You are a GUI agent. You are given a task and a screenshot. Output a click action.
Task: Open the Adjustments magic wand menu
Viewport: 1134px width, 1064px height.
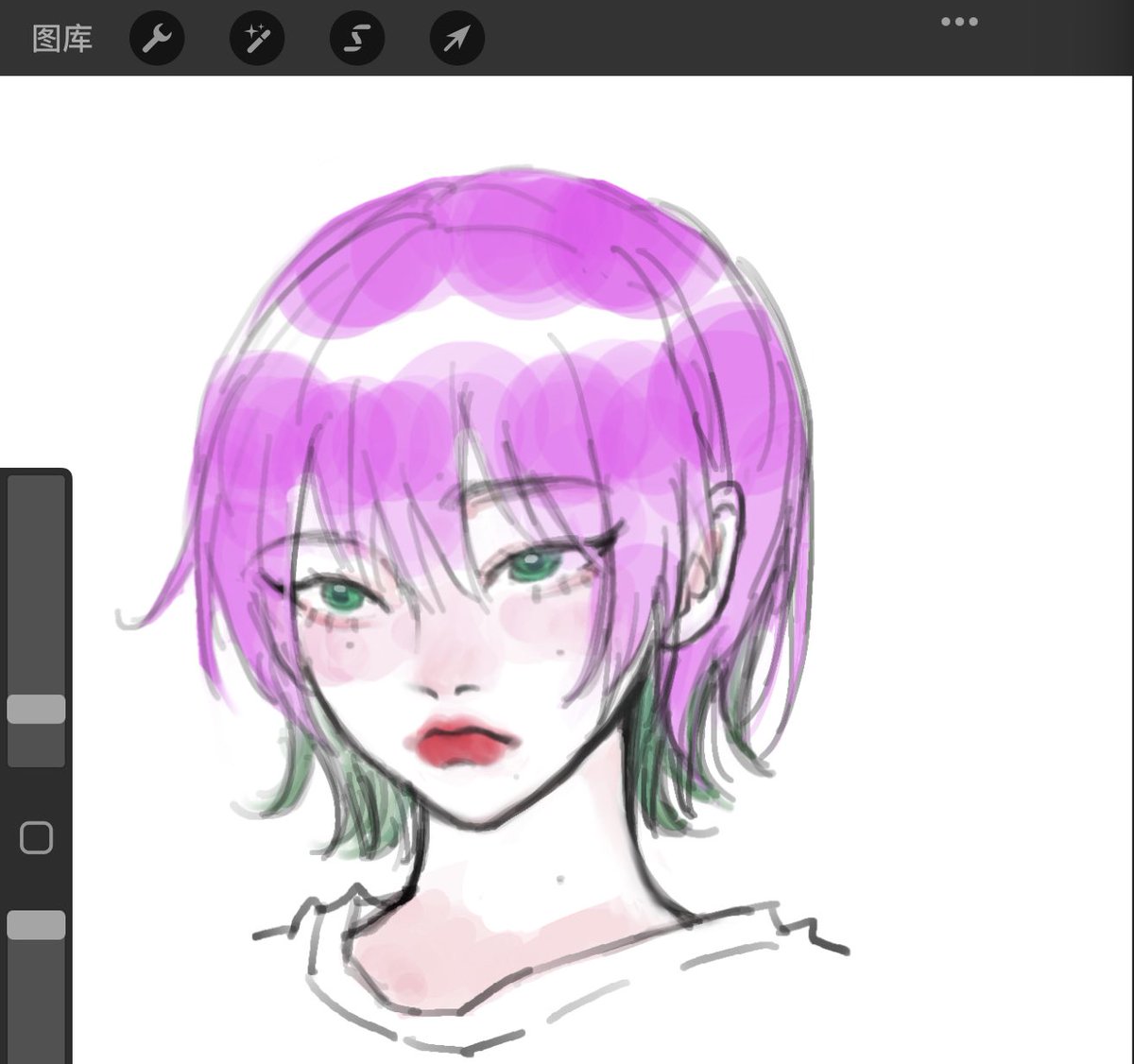point(257,38)
